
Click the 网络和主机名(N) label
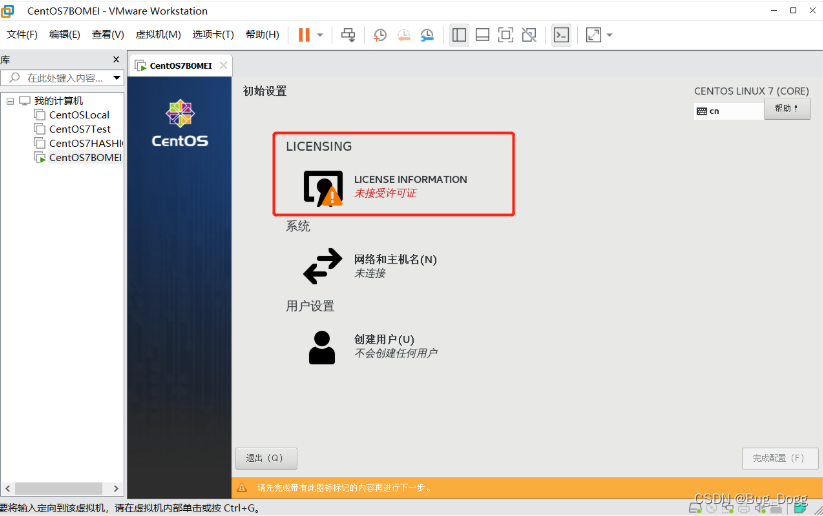[395, 259]
